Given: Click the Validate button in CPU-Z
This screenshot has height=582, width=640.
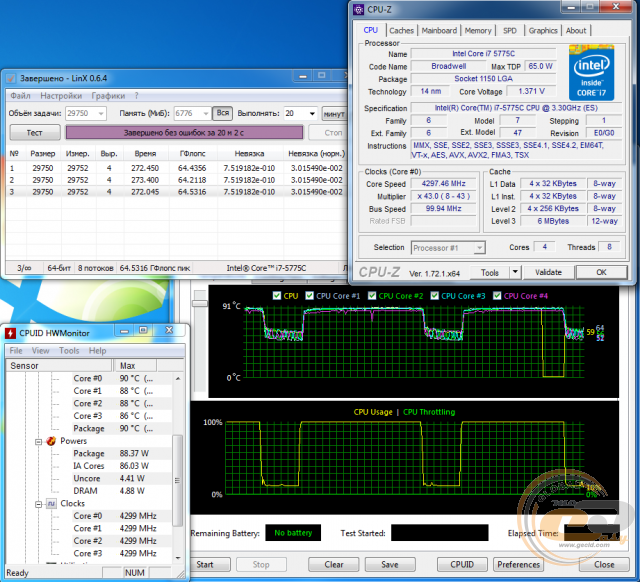Looking at the screenshot, I should click(x=548, y=272).
